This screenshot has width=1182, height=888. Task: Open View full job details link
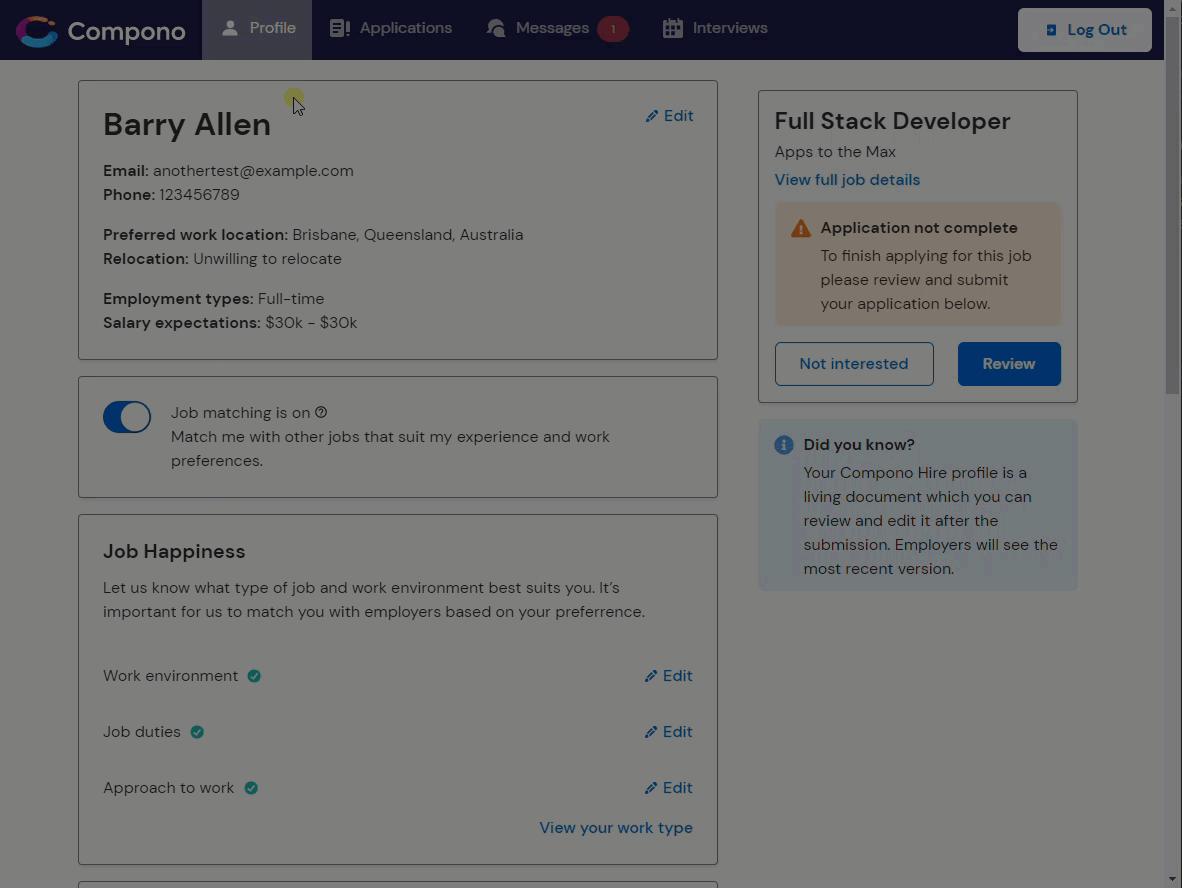[847, 180]
